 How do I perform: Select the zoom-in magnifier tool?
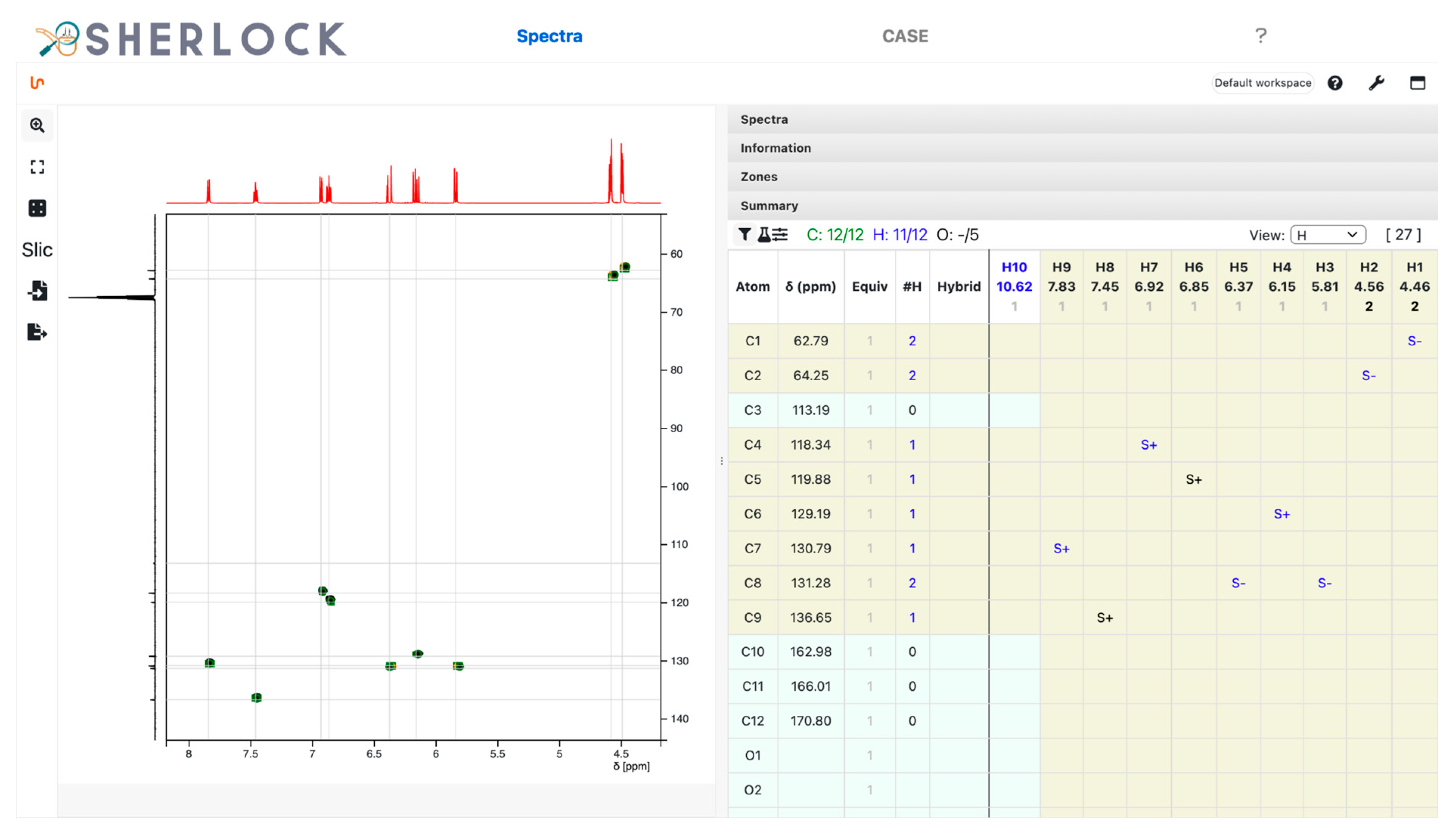37,125
